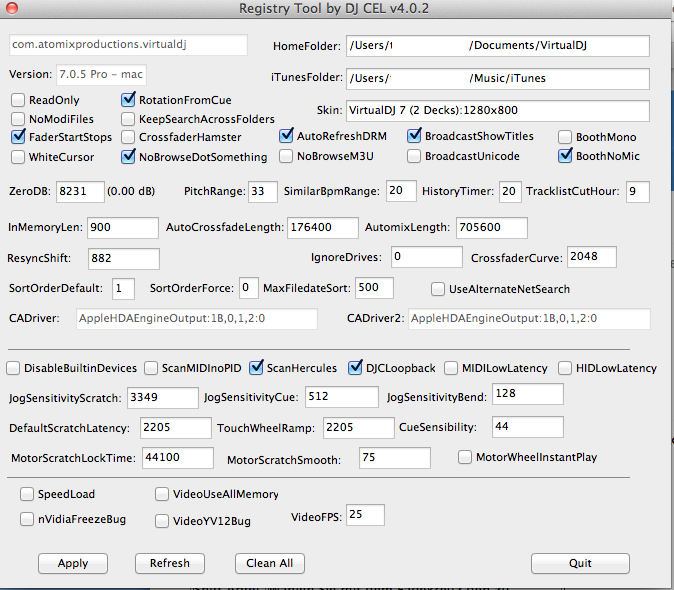Toggle the BoothMono checkbox
The image size is (674, 590).
tap(565, 137)
